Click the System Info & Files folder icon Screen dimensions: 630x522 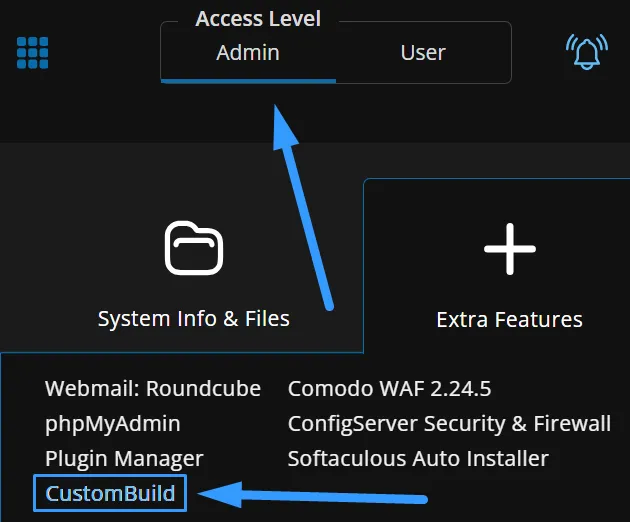click(194, 248)
